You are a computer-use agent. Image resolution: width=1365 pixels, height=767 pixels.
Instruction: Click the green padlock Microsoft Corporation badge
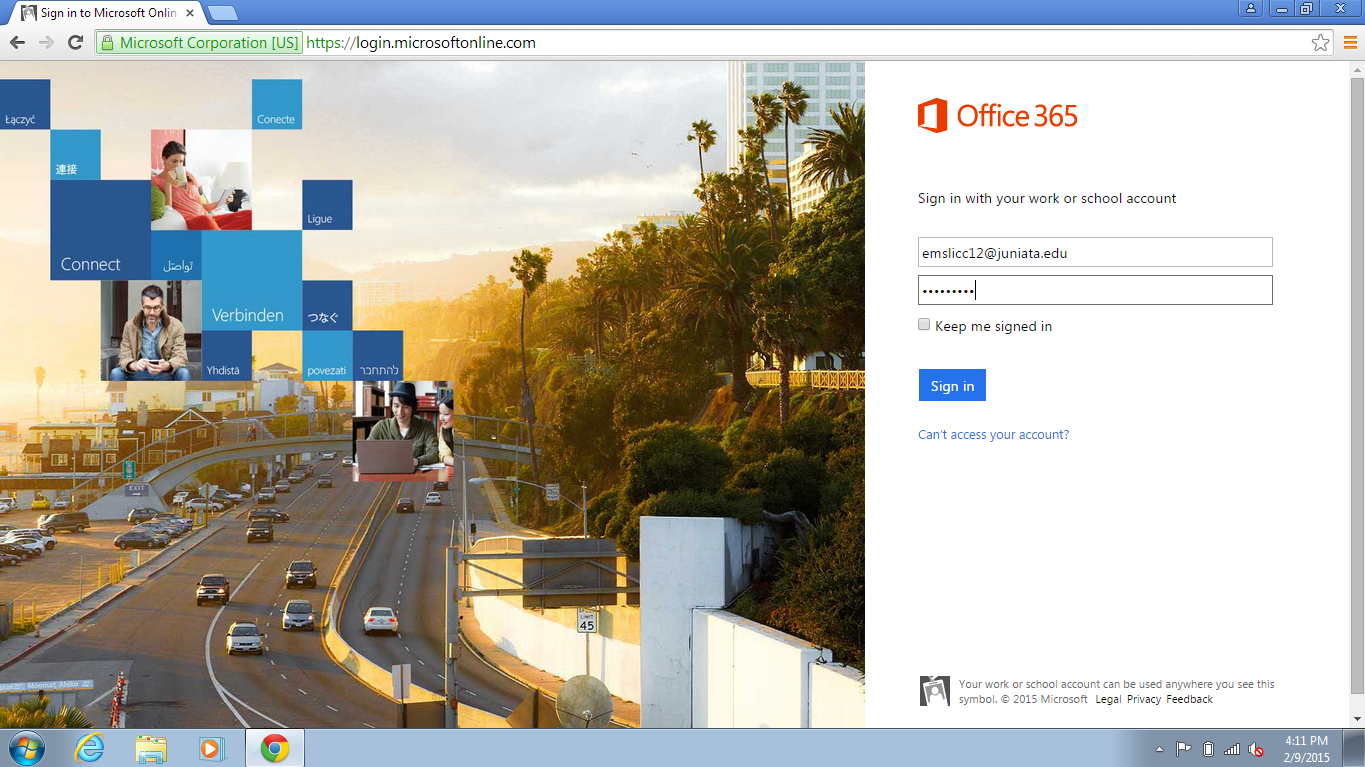tap(199, 43)
